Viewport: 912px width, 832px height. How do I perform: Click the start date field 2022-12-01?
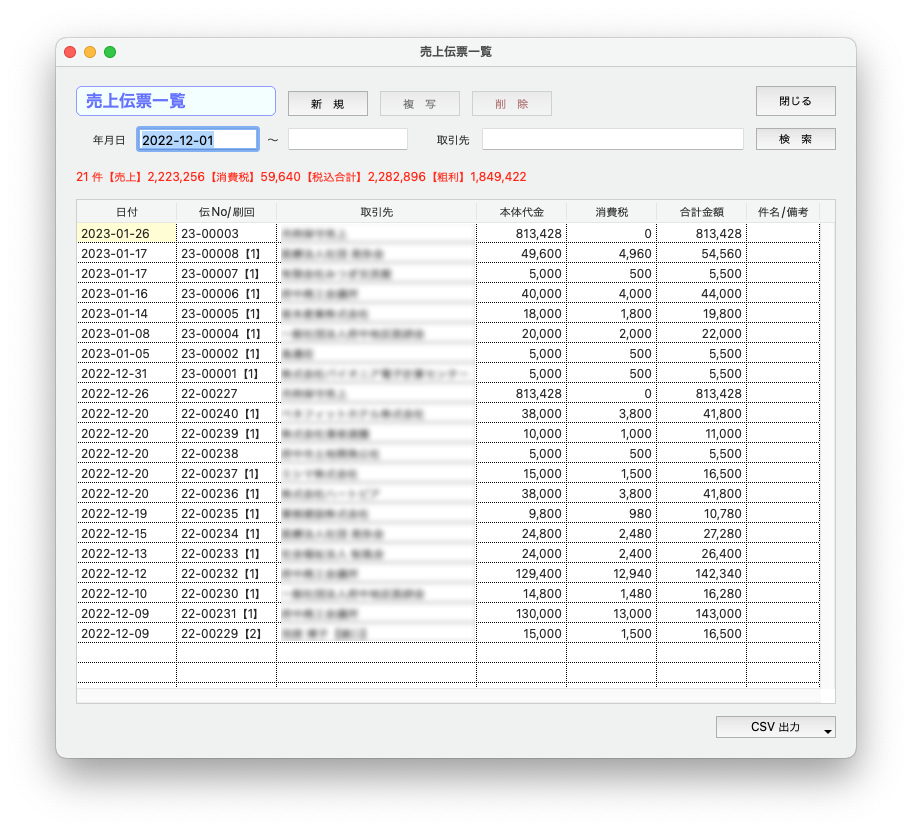[x=198, y=140]
